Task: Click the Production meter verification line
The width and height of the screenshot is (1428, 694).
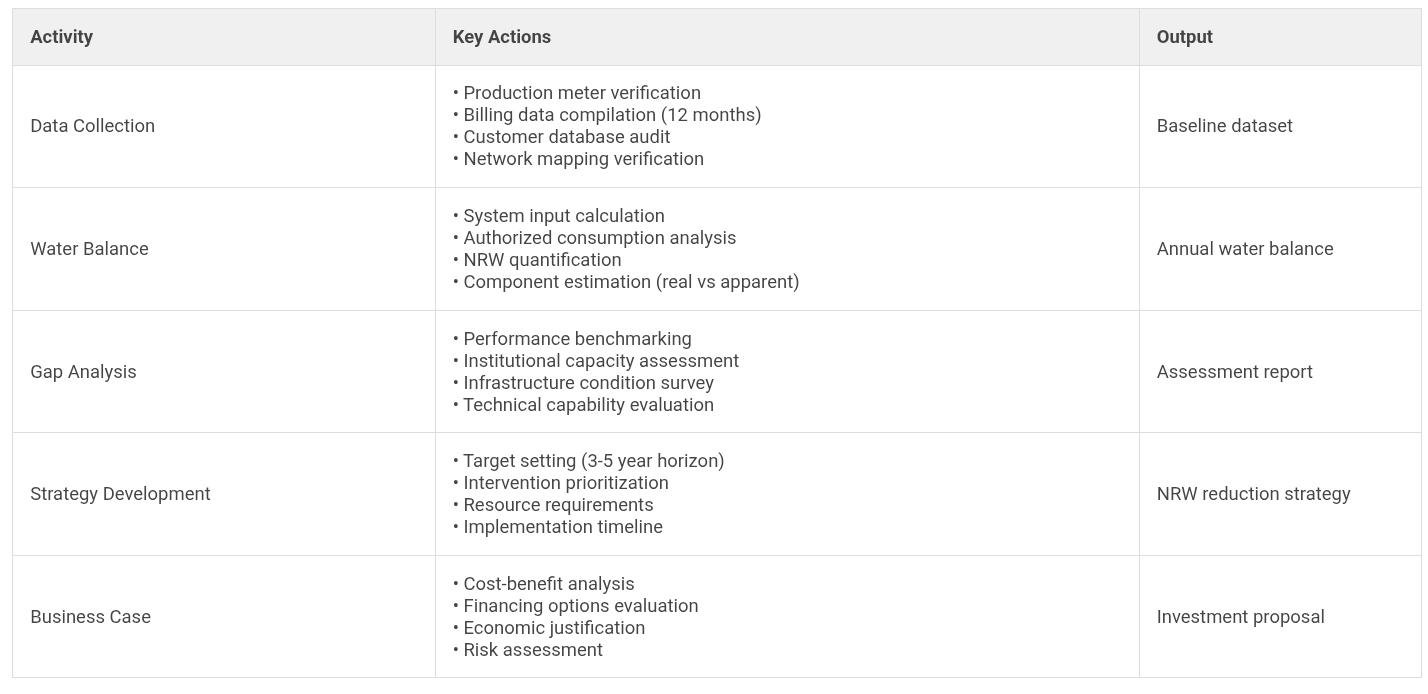Action: (x=581, y=93)
